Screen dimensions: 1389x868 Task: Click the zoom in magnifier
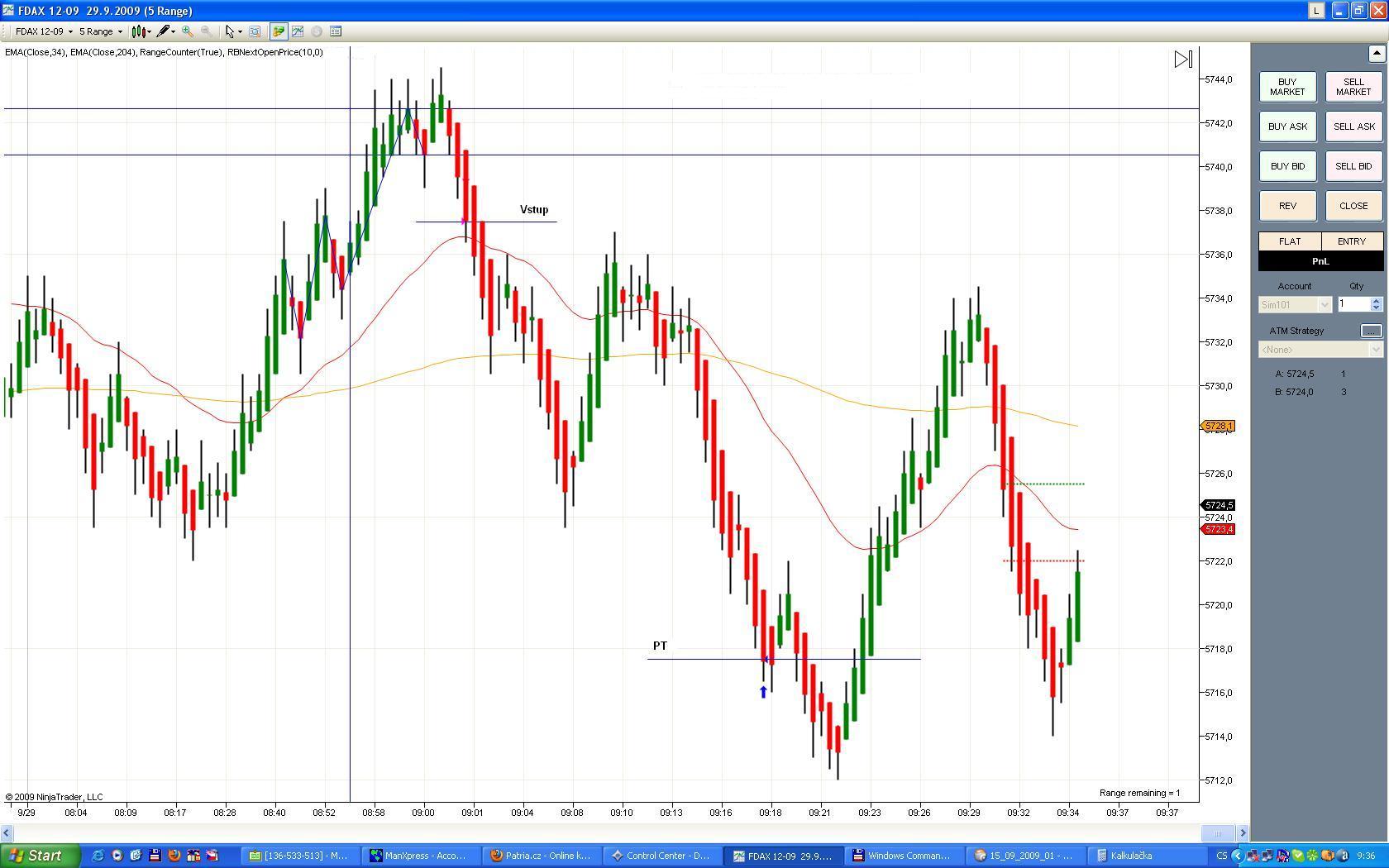[x=188, y=31]
